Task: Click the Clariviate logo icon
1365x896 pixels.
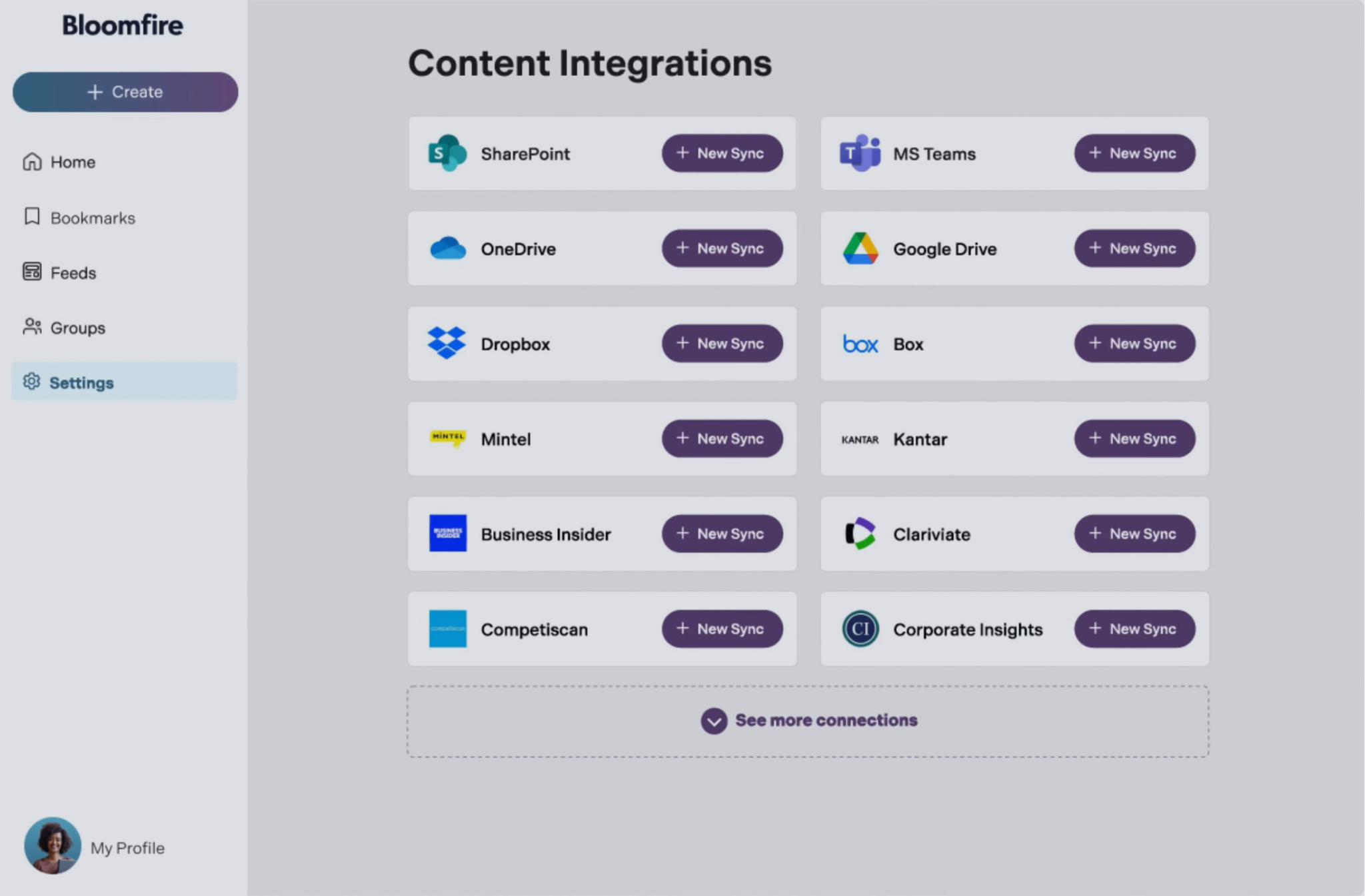Action: point(860,534)
